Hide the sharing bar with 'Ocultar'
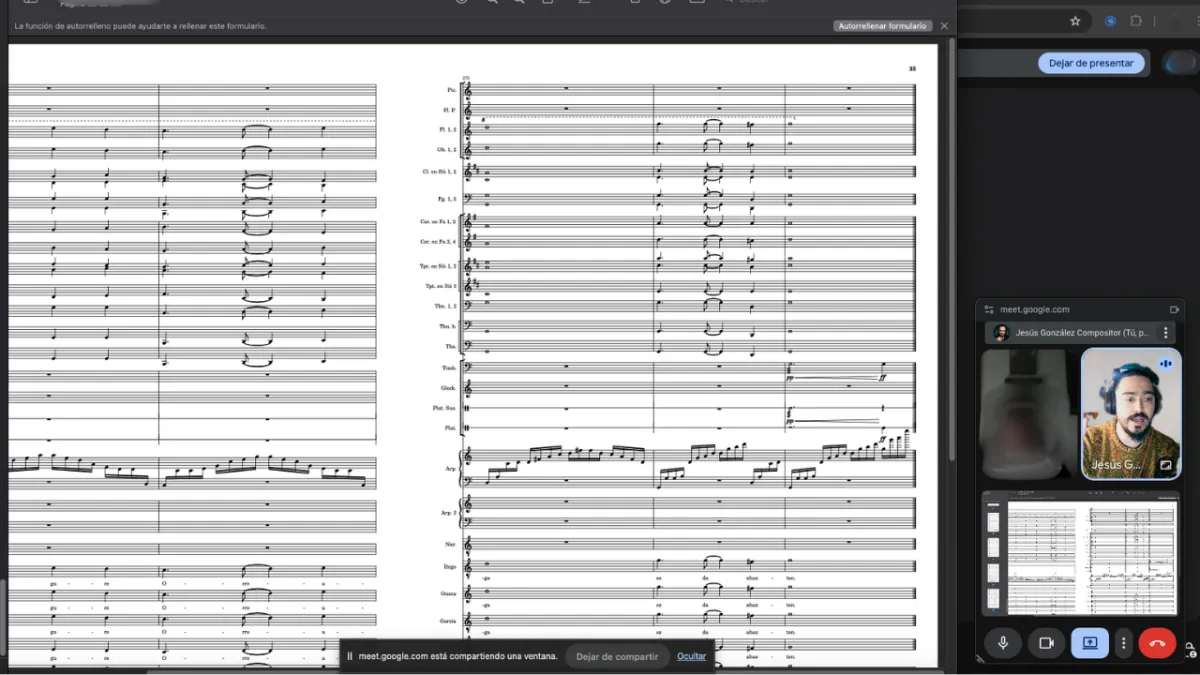Image resolution: width=1200 pixels, height=675 pixels. [x=691, y=657]
